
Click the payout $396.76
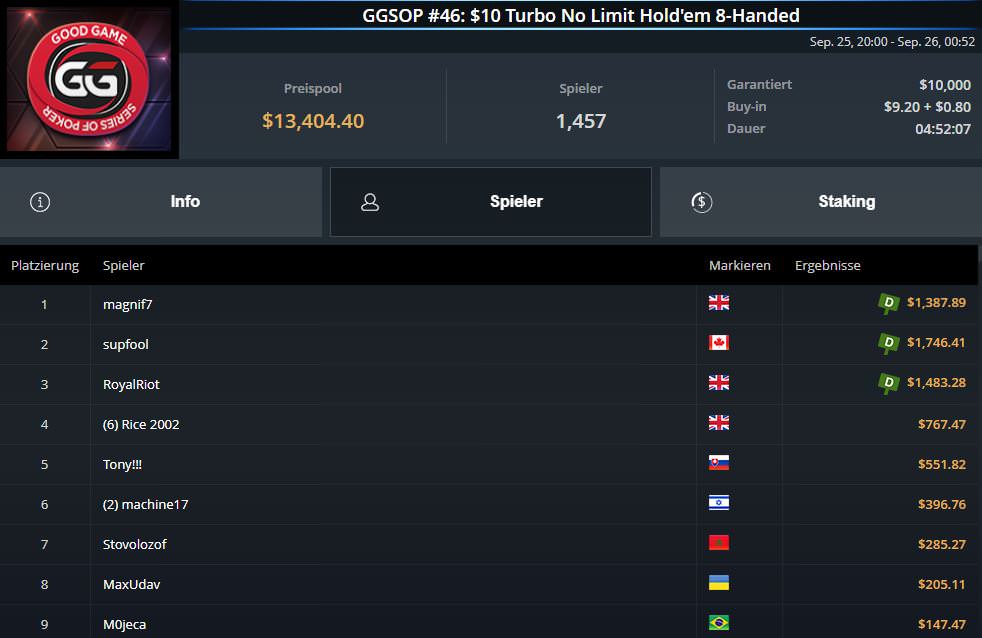click(x=942, y=505)
